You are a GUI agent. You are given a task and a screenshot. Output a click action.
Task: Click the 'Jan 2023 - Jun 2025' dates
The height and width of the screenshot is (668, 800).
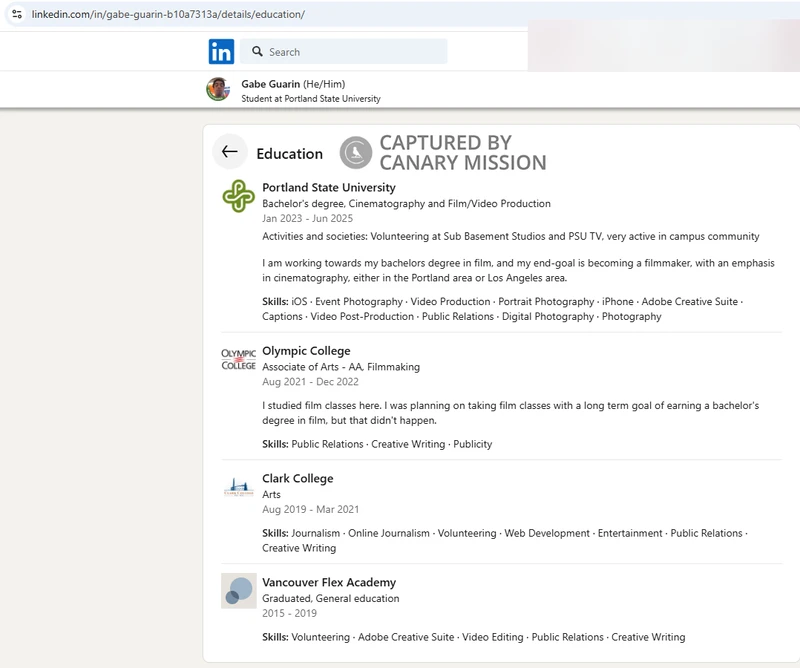click(307, 218)
